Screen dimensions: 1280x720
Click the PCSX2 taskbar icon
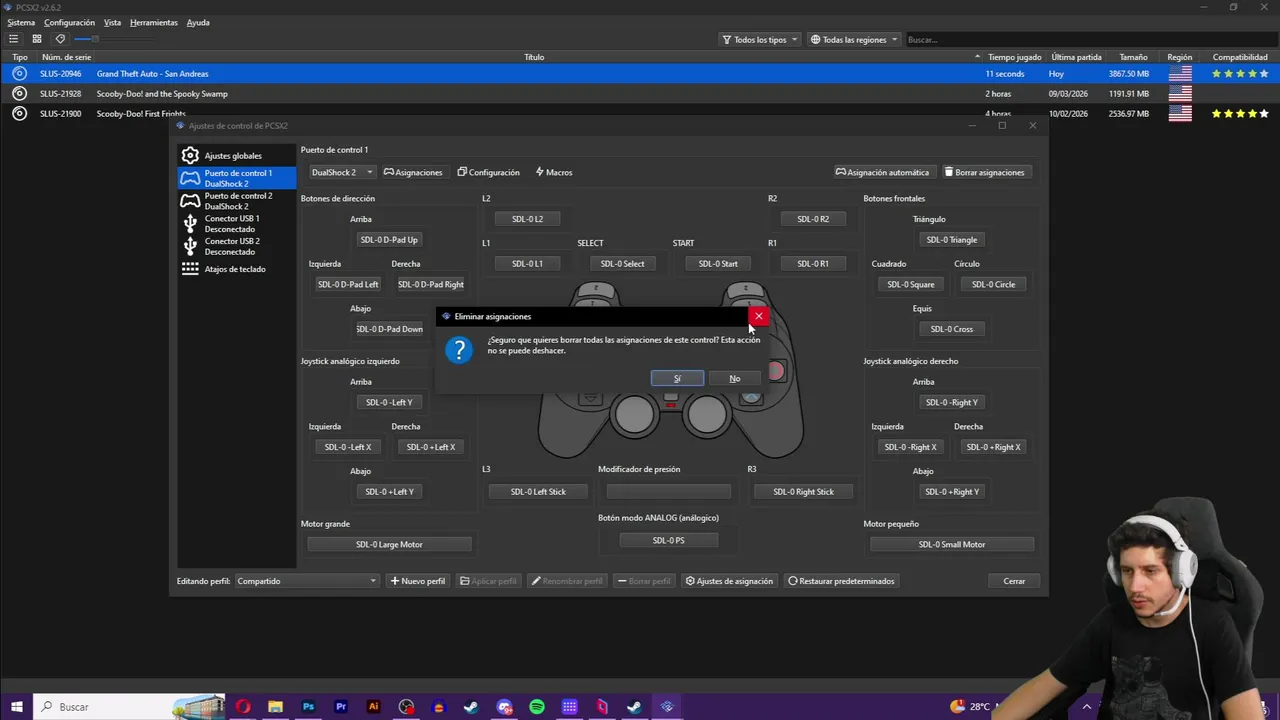point(667,707)
